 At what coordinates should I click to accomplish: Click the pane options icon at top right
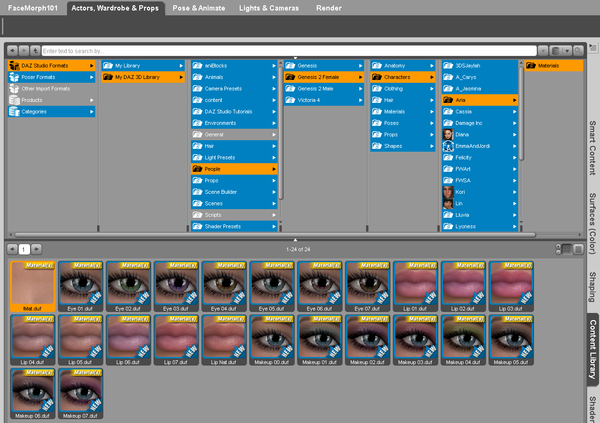click(x=593, y=48)
